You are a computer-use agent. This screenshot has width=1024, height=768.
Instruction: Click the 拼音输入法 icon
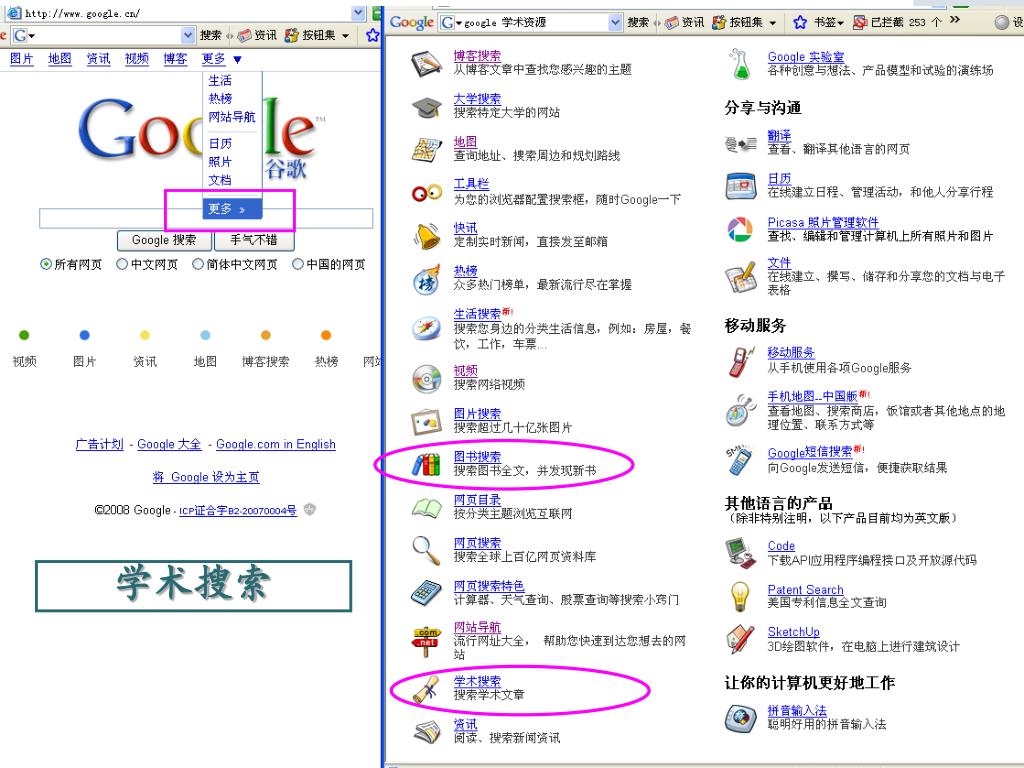(741, 718)
